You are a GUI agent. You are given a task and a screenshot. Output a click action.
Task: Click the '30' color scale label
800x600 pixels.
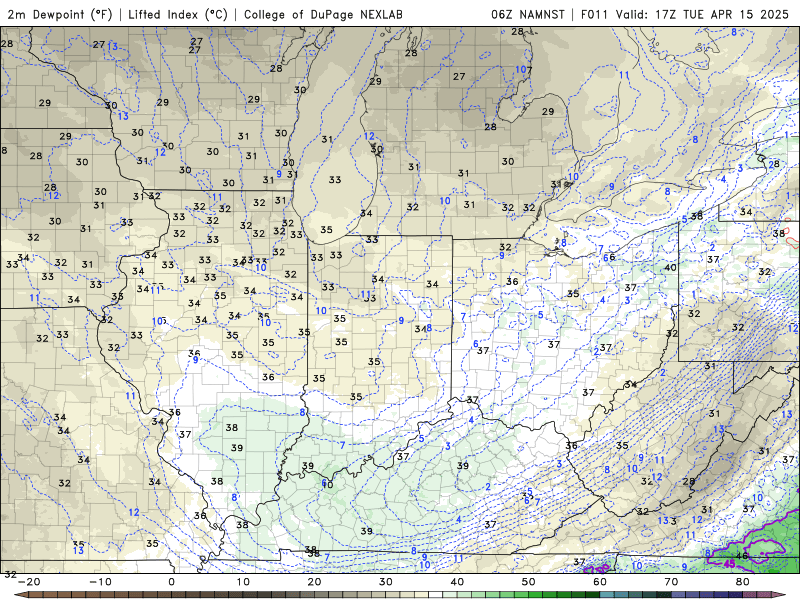(386, 582)
